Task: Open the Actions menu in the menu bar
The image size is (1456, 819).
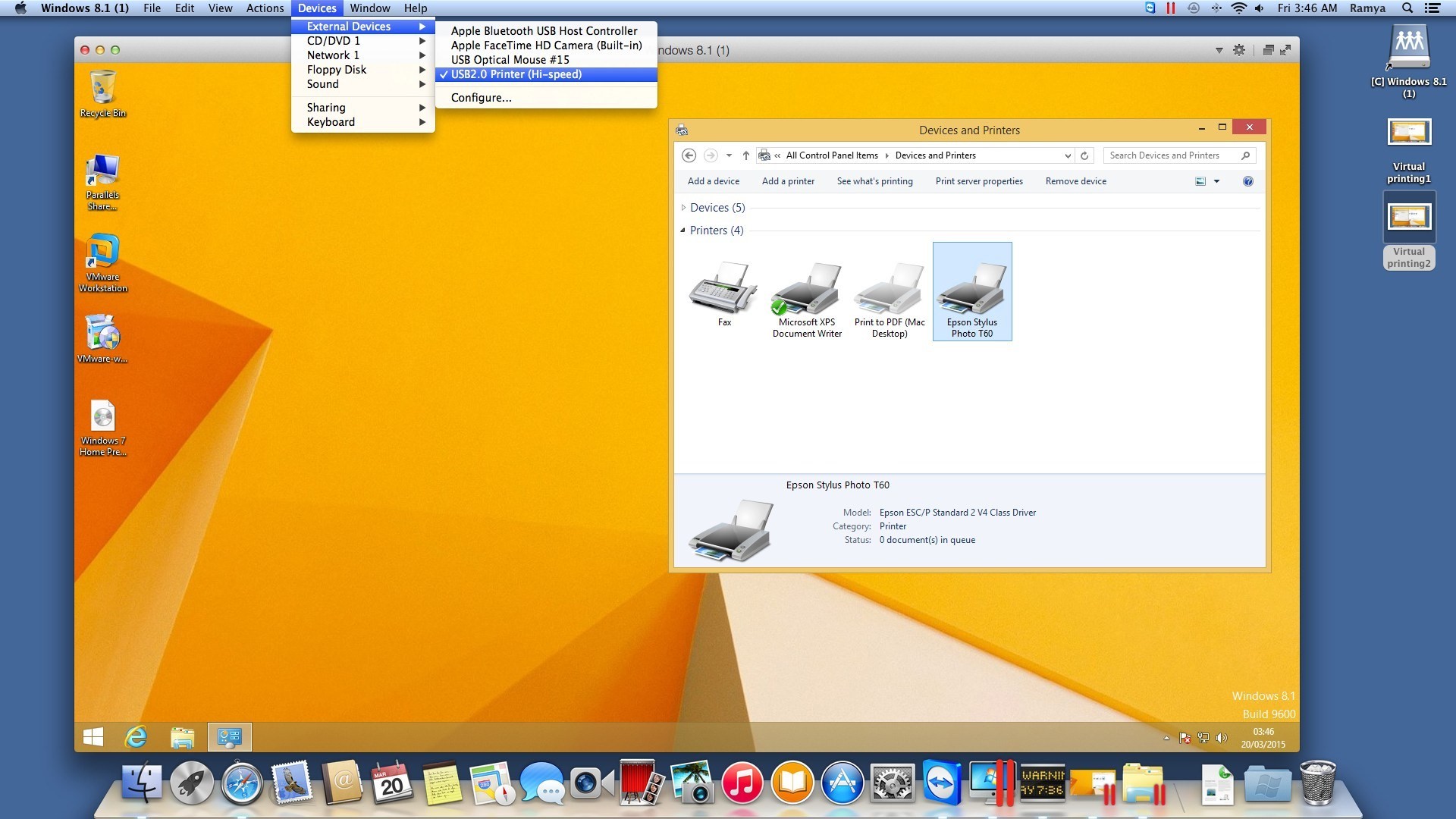Action: tap(264, 8)
